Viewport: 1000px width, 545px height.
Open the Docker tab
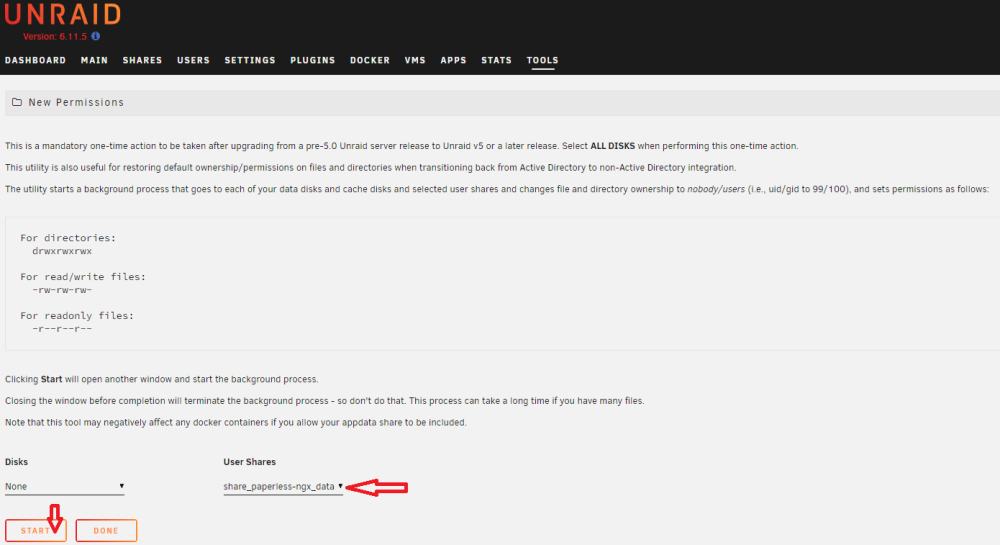(370, 60)
